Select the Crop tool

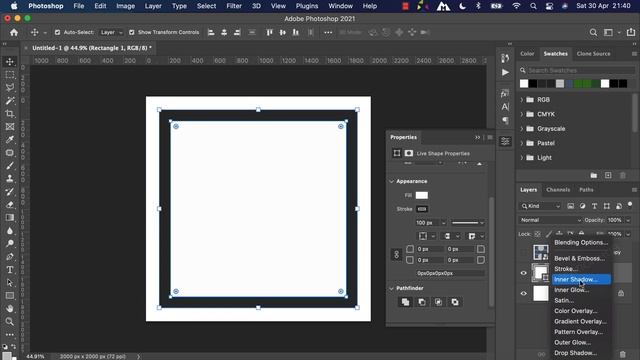pos(10,113)
